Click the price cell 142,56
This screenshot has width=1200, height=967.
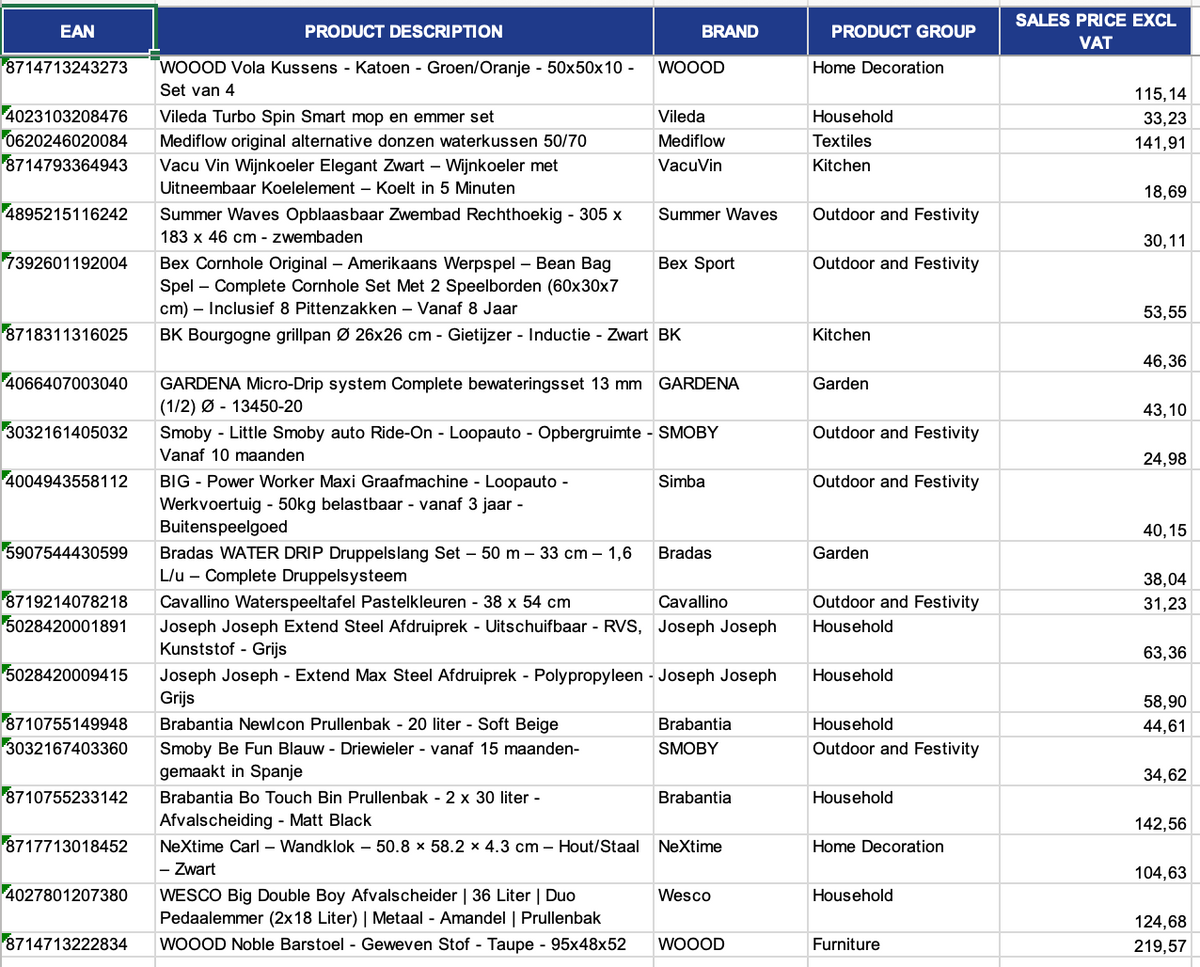pyautogui.click(x=1096, y=809)
